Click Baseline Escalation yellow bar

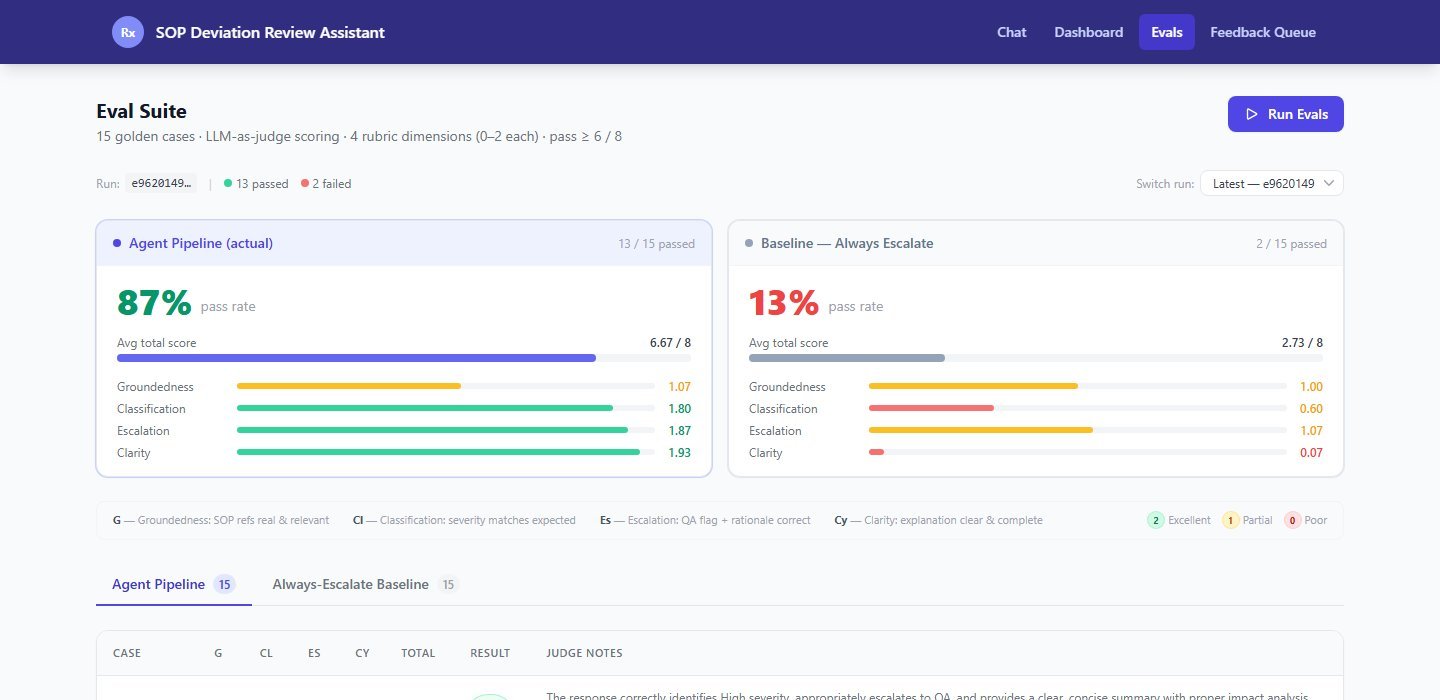coord(981,430)
